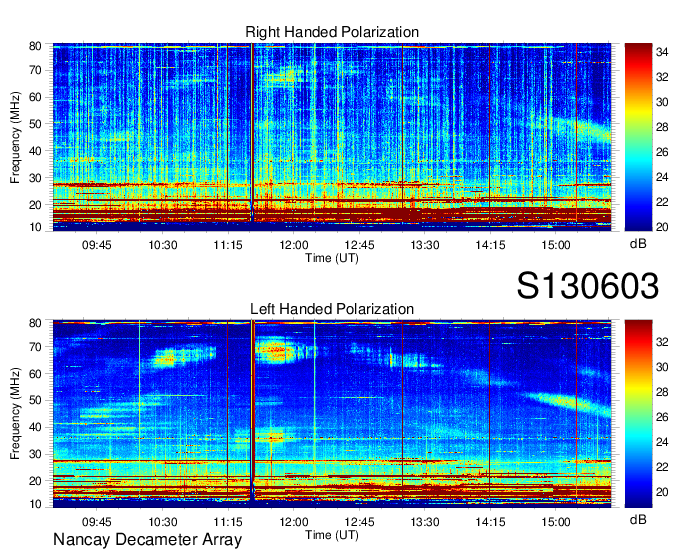Click the dB label under Left Handed colorbar

tap(638, 519)
